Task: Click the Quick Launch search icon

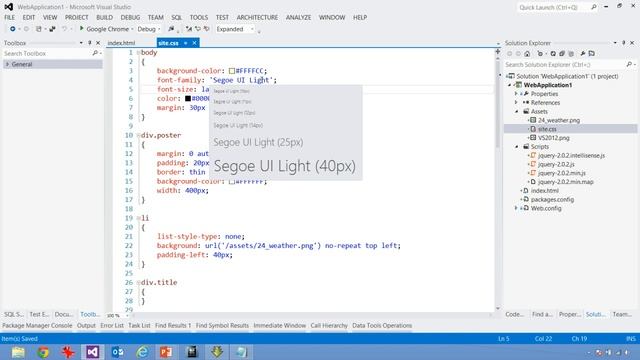Action: pyautogui.click(x=593, y=7)
